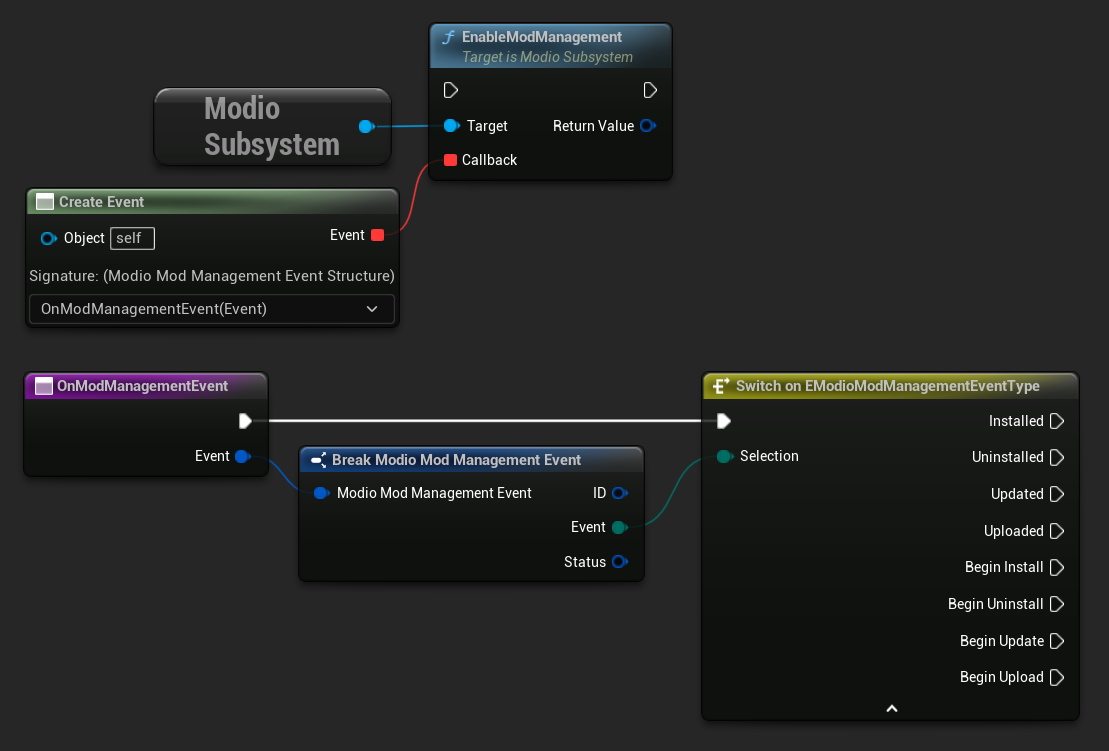
Task: Click the Modio Mod Management Event input pin
Action: click(x=321, y=493)
